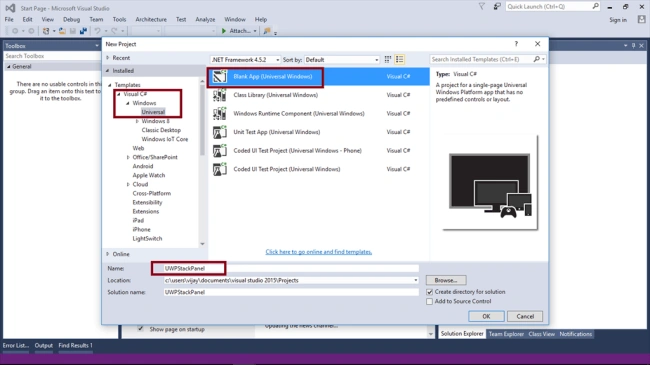Select Coded UI Test Project Phone icon
Viewport: 650px width, 365px height.
(220, 151)
